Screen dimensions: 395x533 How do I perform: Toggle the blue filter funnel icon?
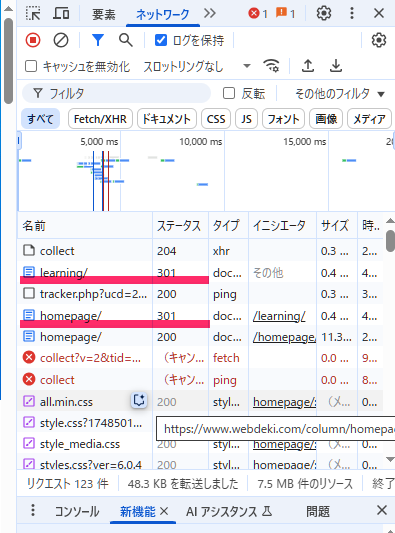[98, 40]
